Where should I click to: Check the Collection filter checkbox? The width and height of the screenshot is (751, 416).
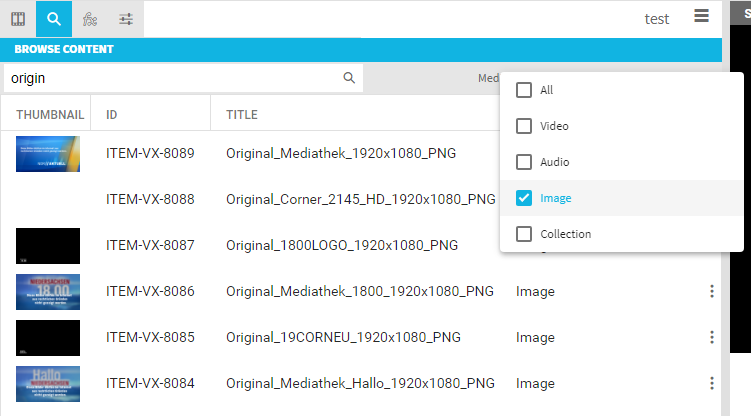[524, 234]
